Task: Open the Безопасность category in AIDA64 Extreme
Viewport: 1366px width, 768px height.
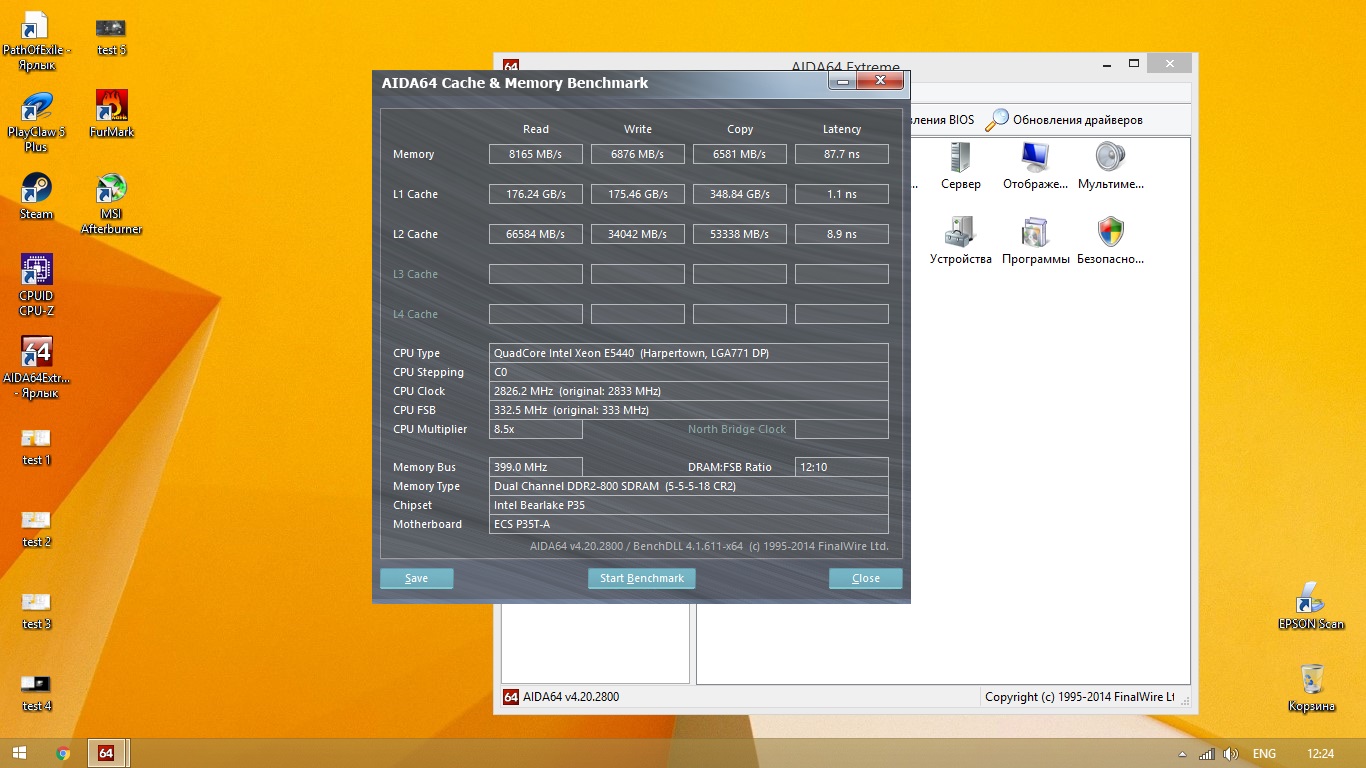Action: (x=1110, y=241)
